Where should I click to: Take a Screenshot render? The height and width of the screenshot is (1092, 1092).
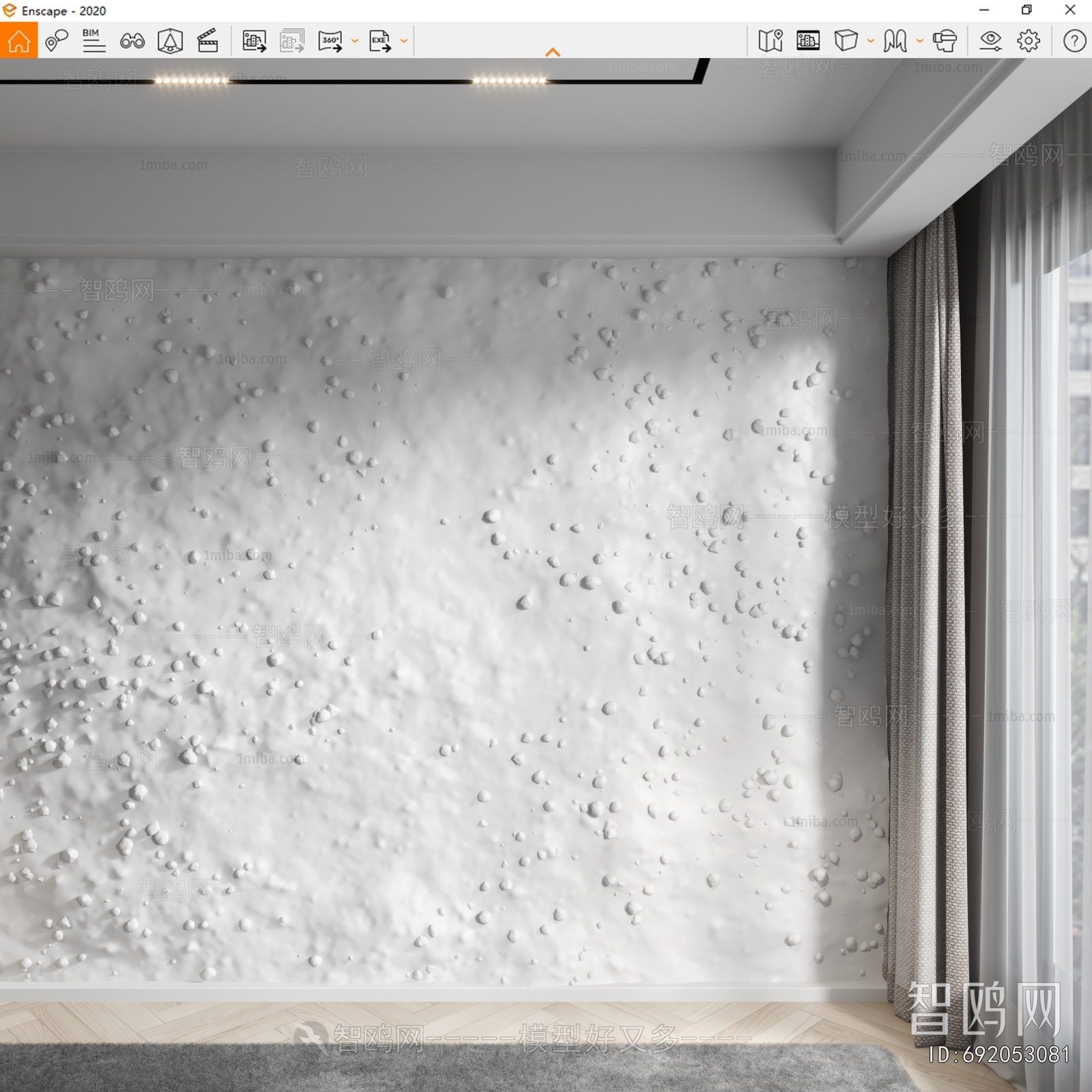pyautogui.click(x=255, y=41)
